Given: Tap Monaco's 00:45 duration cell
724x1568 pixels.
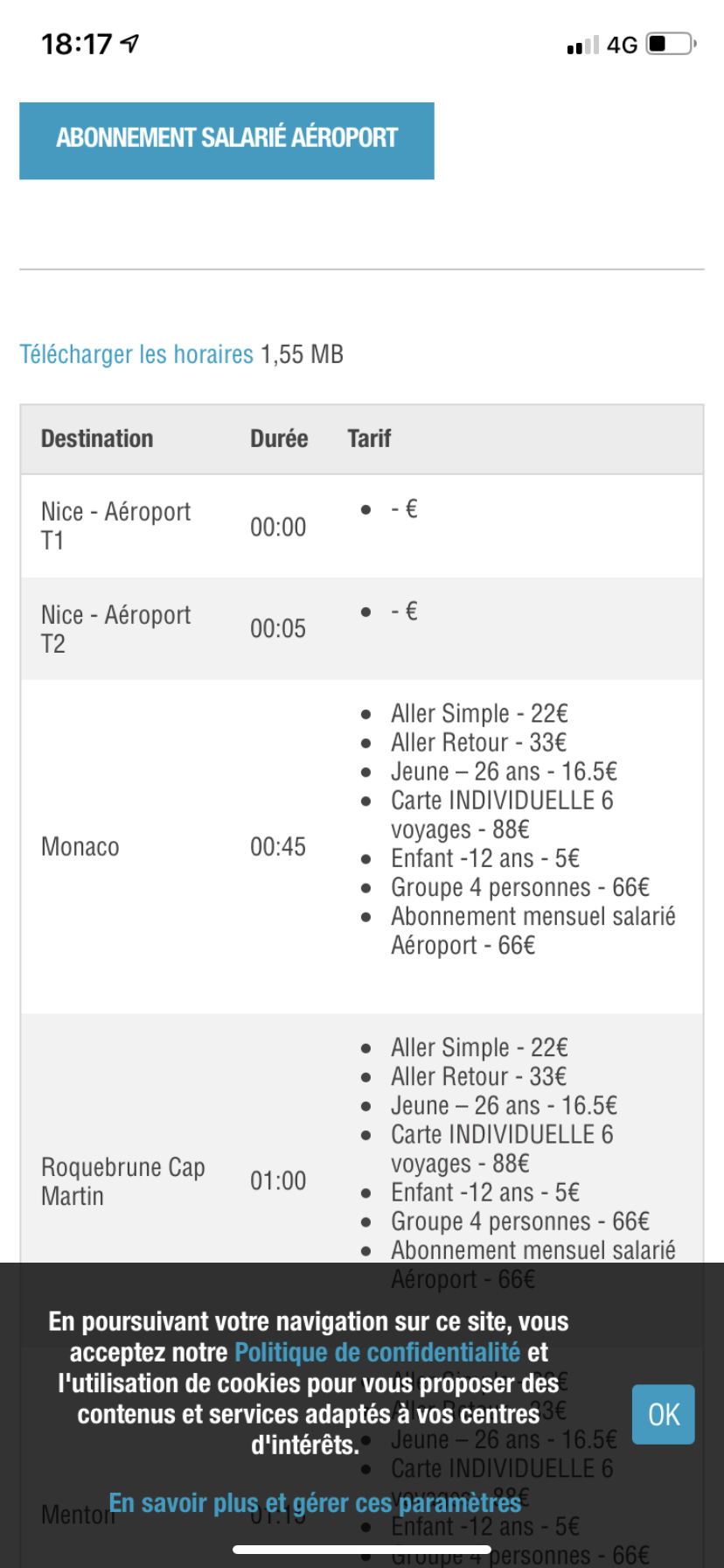Looking at the screenshot, I should tap(278, 847).
